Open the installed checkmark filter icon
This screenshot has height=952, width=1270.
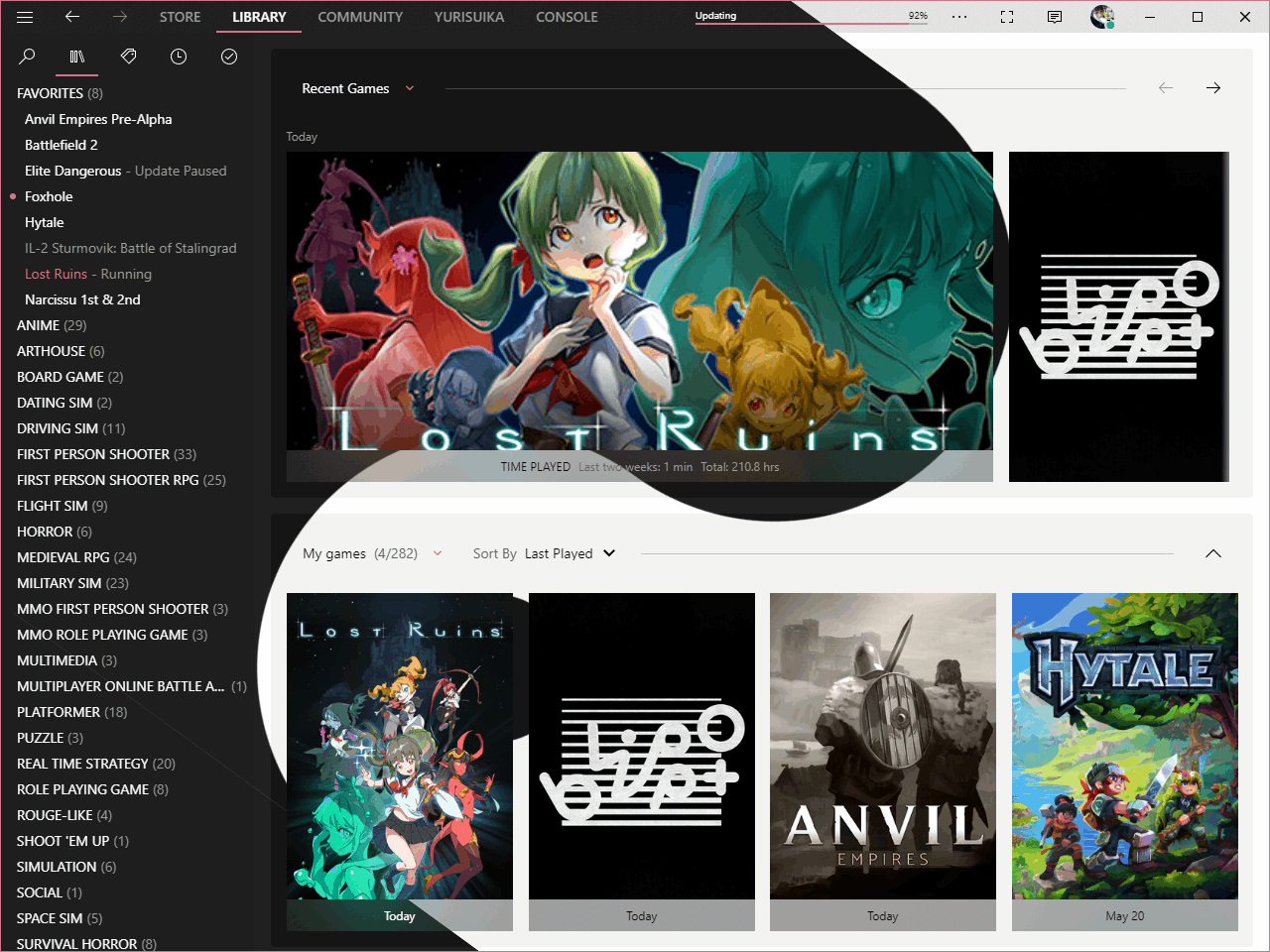(229, 57)
